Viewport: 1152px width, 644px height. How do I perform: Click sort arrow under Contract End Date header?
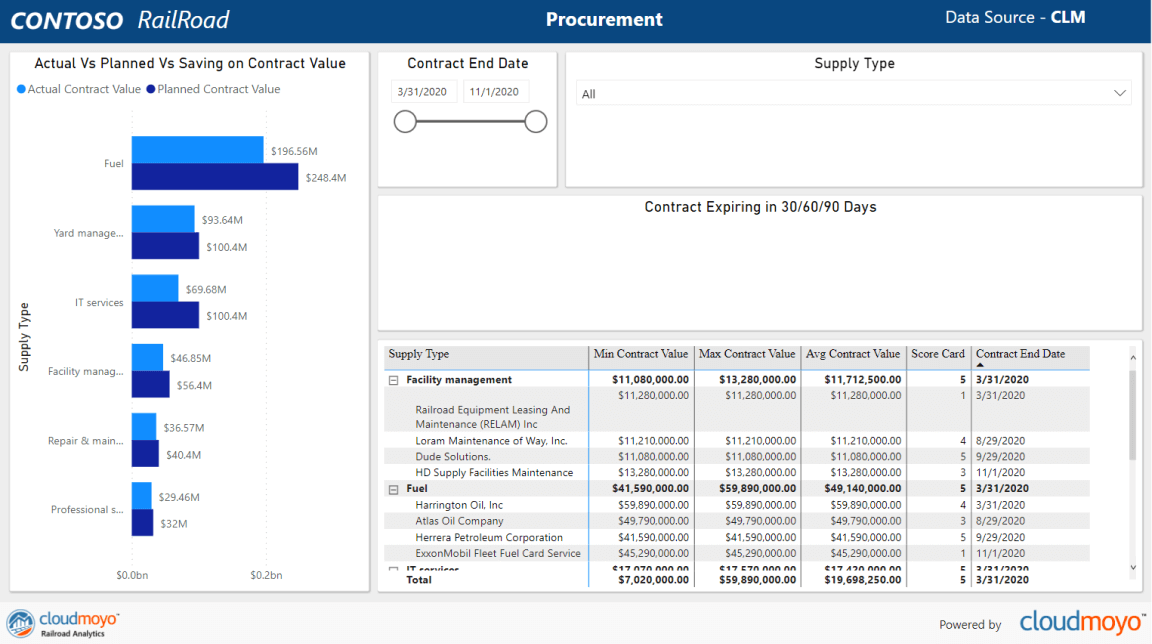tap(980, 366)
